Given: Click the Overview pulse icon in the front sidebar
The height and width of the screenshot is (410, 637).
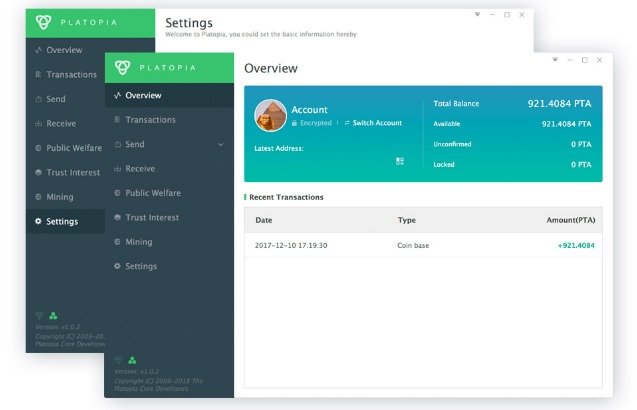Looking at the screenshot, I should point(117,95).
